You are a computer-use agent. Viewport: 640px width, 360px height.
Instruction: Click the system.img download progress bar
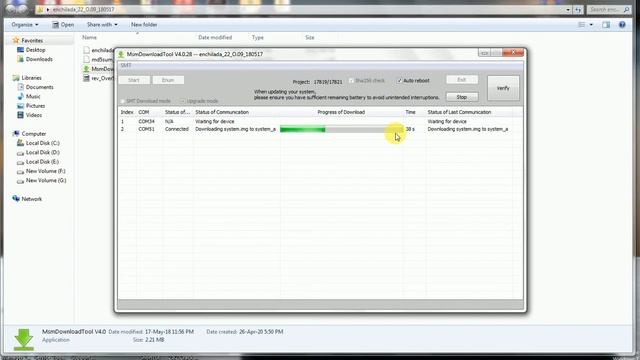tap(341, 129)
